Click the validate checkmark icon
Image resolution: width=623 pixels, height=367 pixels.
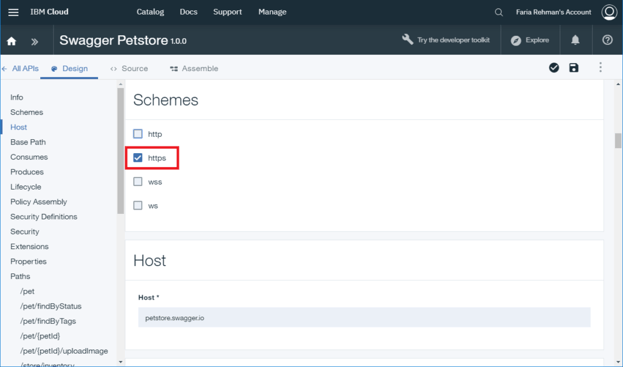(x=554, y=68)
